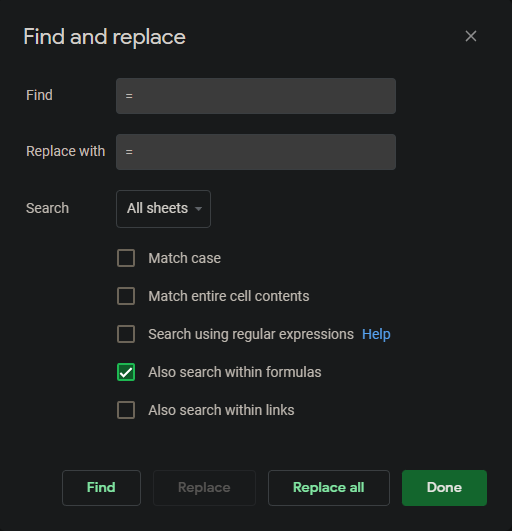
Task: Enable Search using regular expressions checkbox
Action: pyautogui.click(x=126, y=334)
